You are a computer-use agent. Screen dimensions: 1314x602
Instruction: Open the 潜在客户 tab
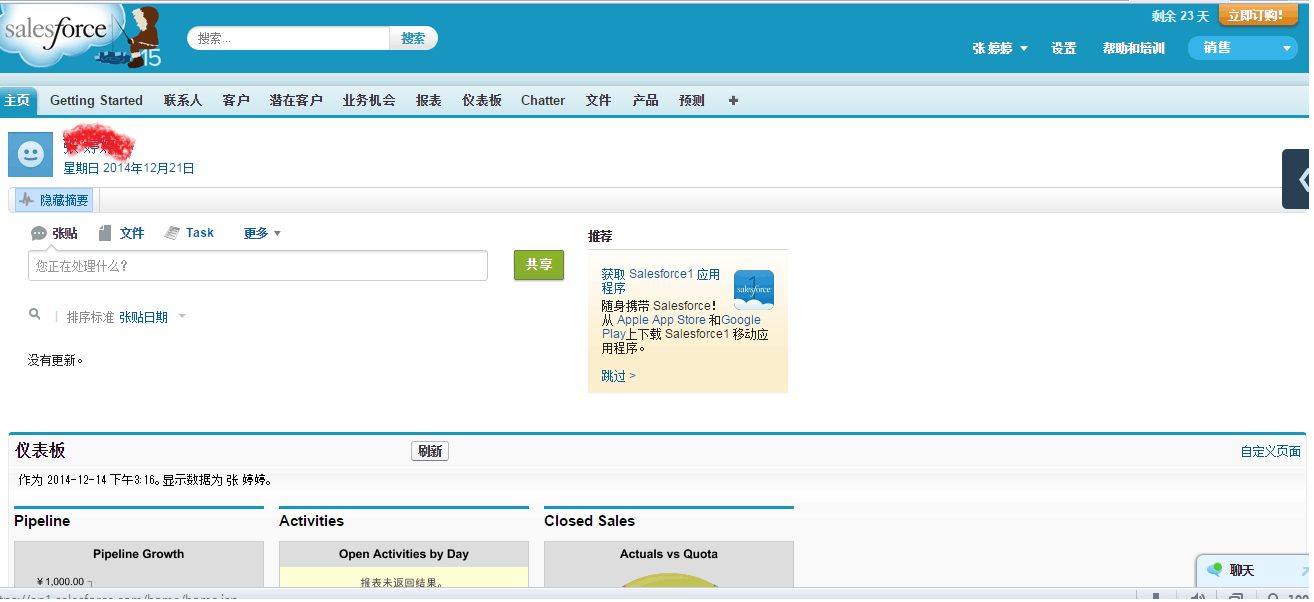click(296, 100)
